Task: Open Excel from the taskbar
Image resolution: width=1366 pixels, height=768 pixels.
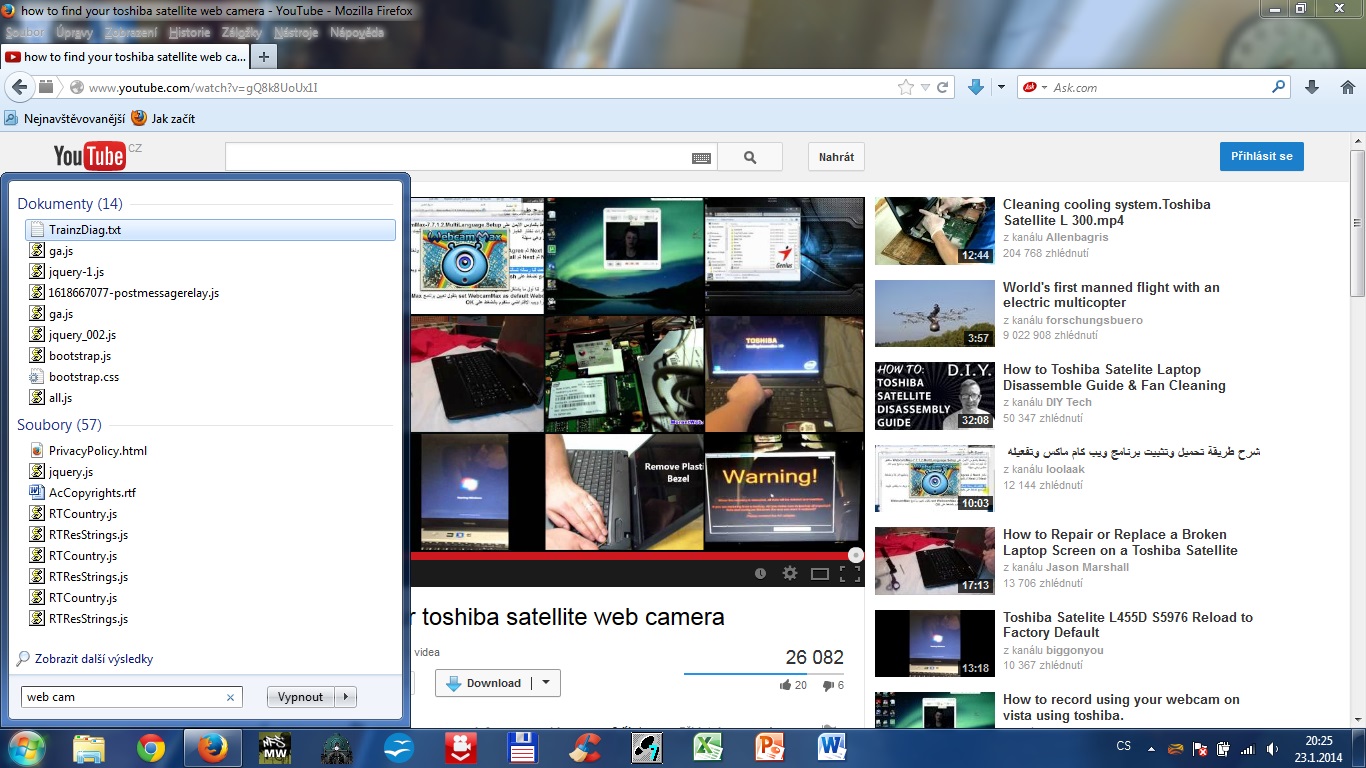Action: (x=709, y=748)
